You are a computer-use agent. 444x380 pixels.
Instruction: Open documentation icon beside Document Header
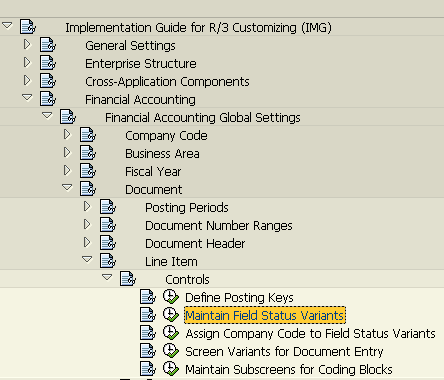(x=108, y=243)
